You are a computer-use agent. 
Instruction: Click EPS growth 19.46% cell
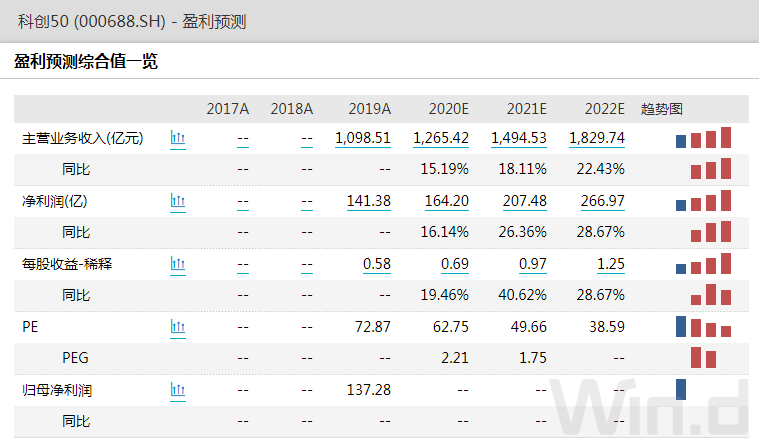(x=444, y=295)
